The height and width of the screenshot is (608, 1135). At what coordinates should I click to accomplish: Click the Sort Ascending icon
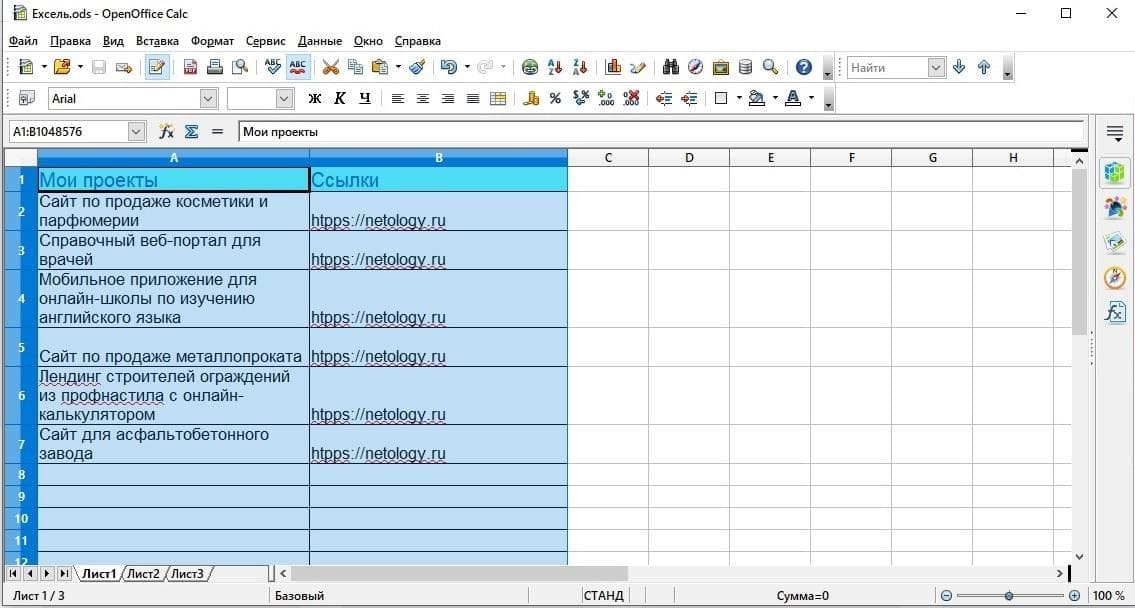point(555,67)
